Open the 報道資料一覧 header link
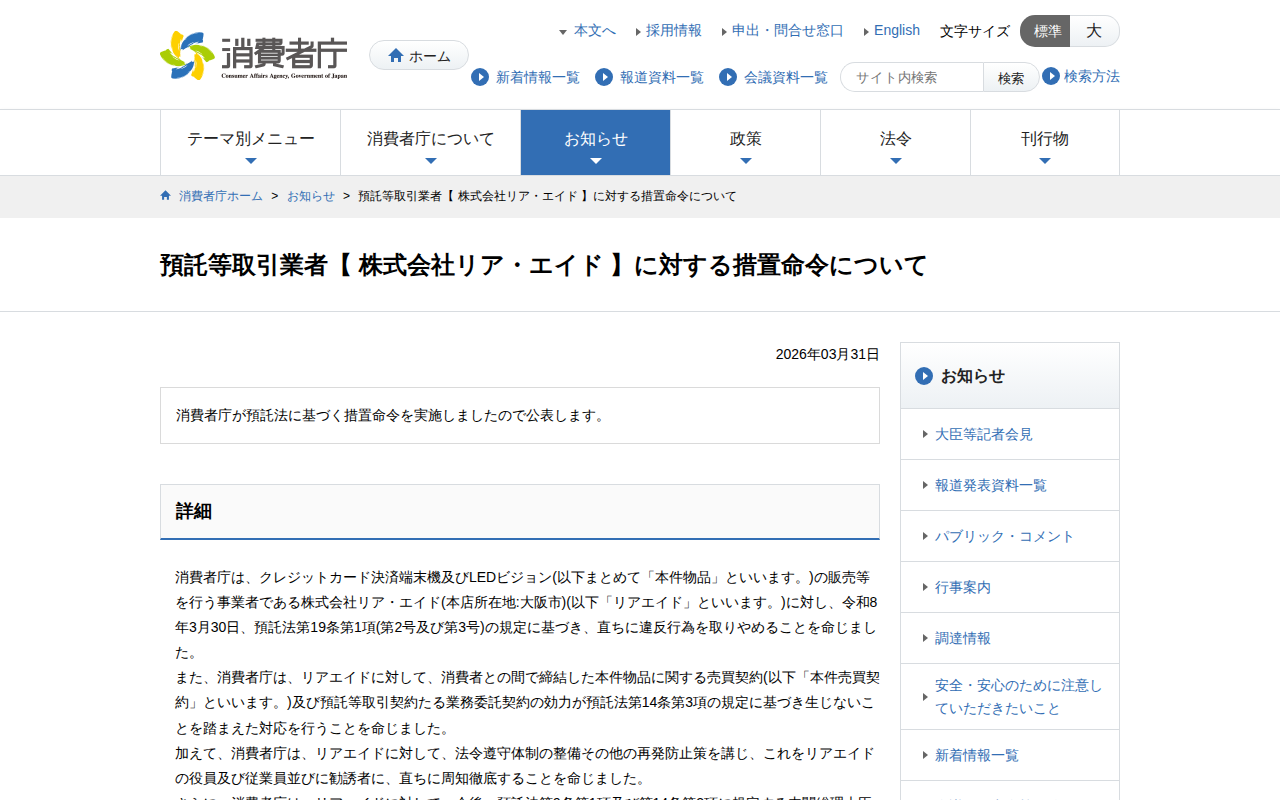The height and width of the screenshot is (800, 1280). [x=662, y=77]
